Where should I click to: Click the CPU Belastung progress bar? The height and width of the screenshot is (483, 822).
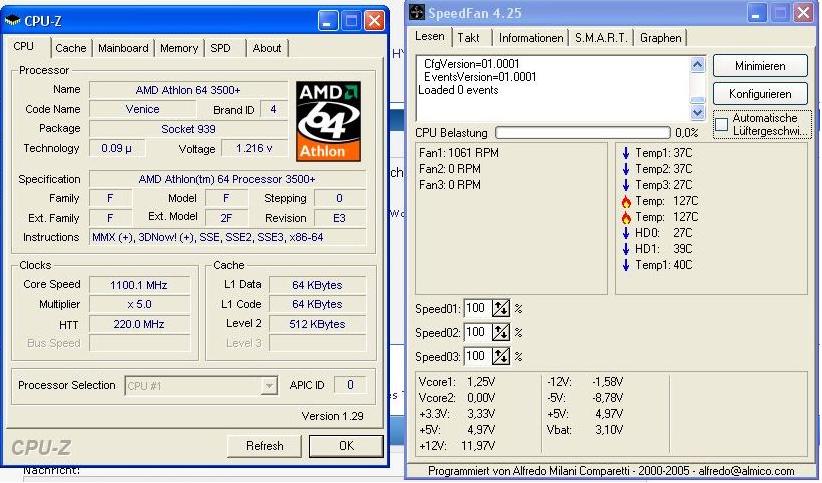point(582,133)
